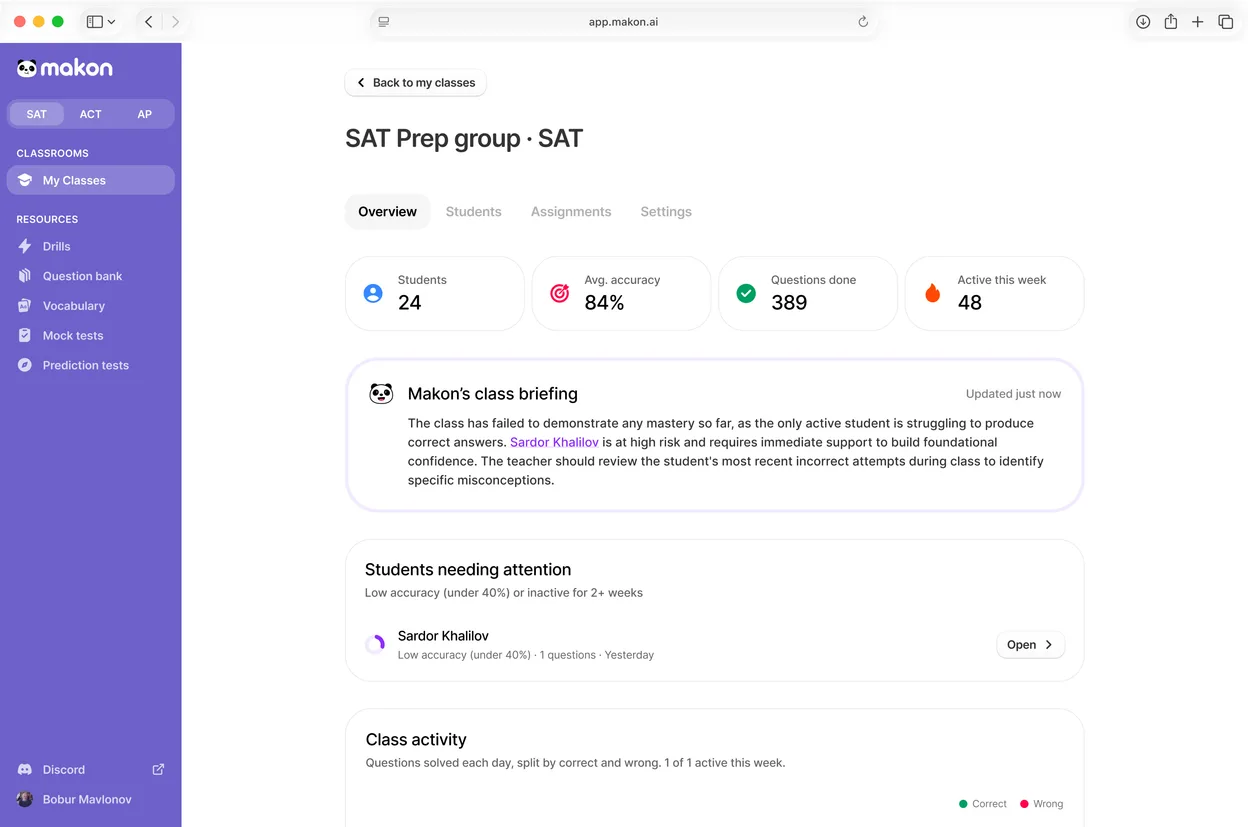1248x827 pixels.
Task: Open a new browser tab
Action: [1197, 22]
